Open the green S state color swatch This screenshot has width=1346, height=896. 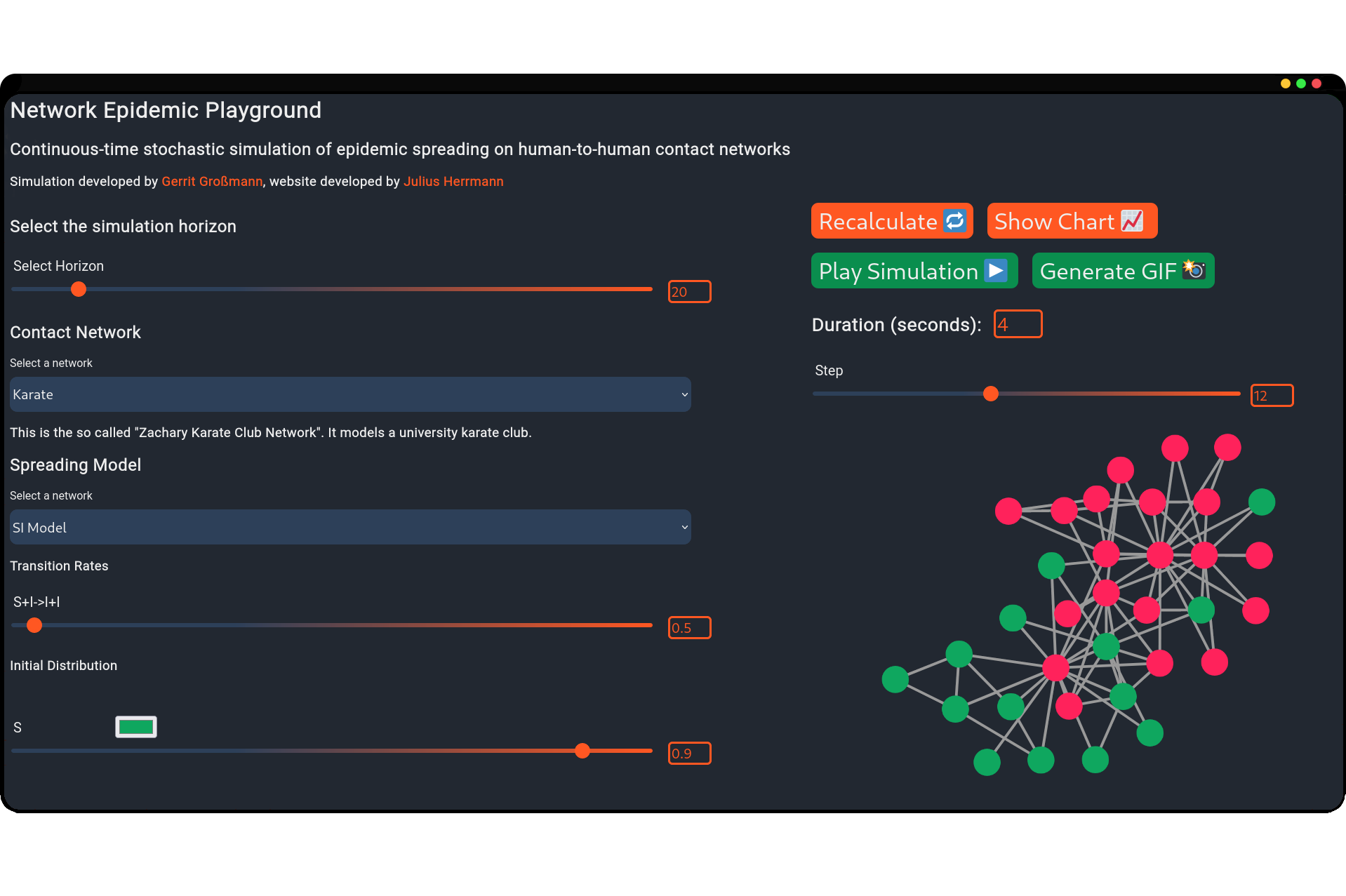[136, 727]
